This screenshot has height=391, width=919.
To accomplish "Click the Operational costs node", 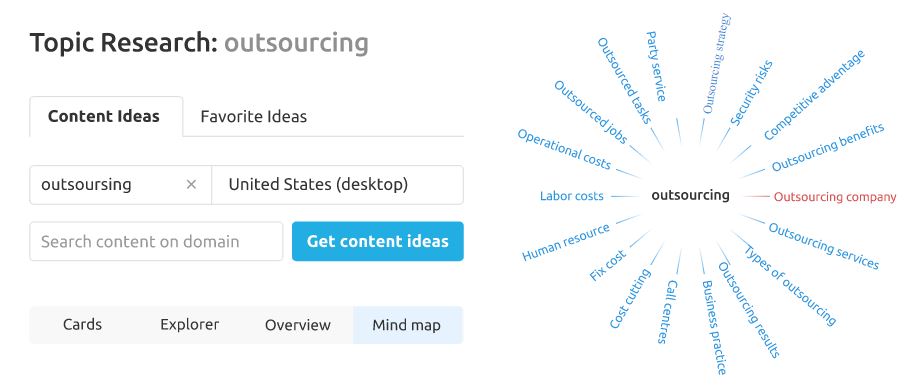I will (564, 149).
